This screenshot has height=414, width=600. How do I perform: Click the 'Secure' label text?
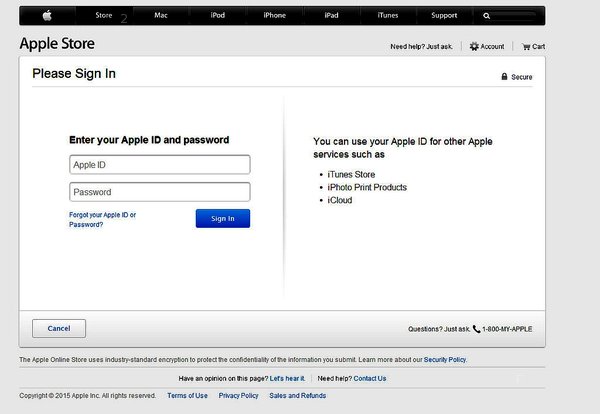click(x=522, y=77)
